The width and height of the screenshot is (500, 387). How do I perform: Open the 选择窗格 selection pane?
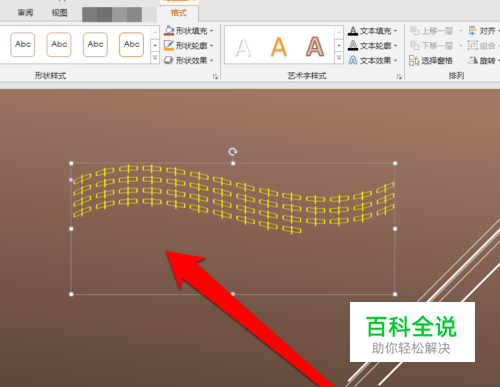(431, 60)
